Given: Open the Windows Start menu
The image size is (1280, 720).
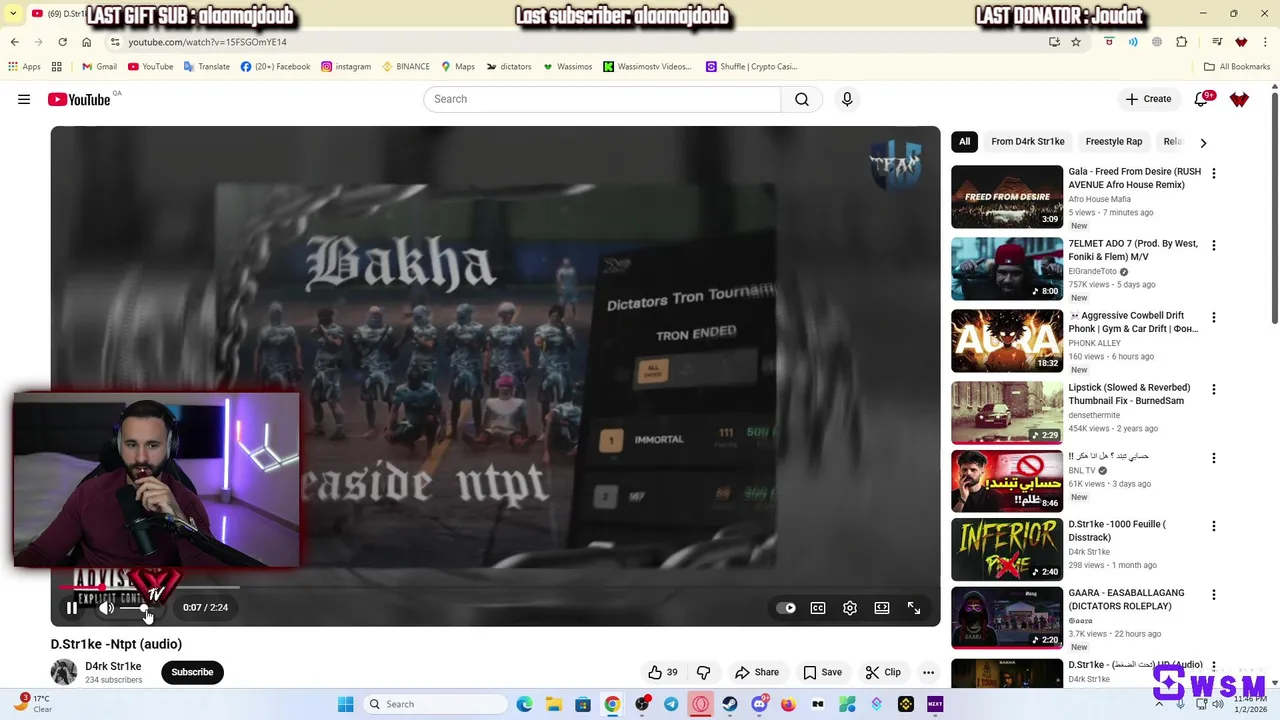Looking at the screenshot, I should point(346,704).
